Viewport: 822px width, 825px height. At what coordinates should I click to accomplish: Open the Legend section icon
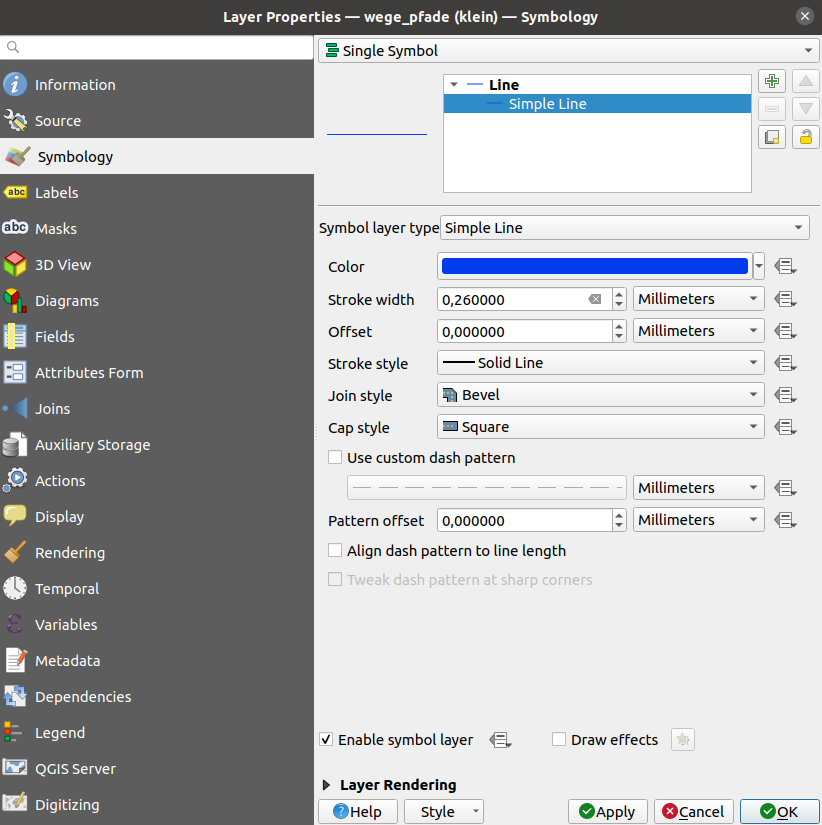click(x=15, y=732)
